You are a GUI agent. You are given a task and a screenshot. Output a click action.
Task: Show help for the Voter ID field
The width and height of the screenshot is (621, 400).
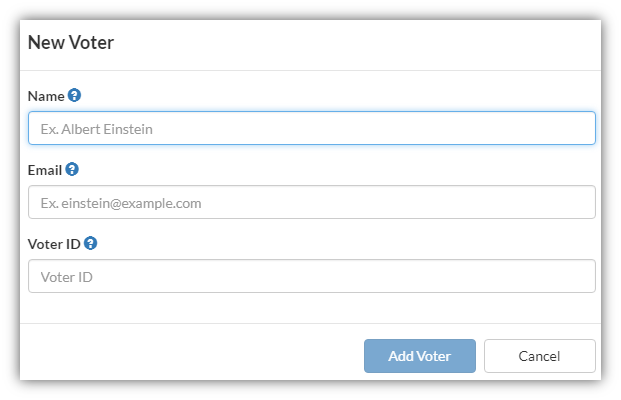coord(90,243)
